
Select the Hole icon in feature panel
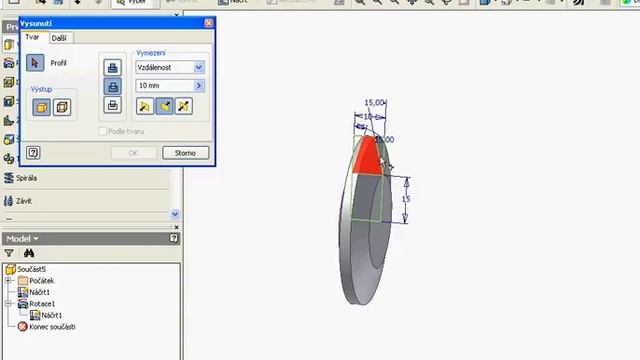[x=9, y=82]
